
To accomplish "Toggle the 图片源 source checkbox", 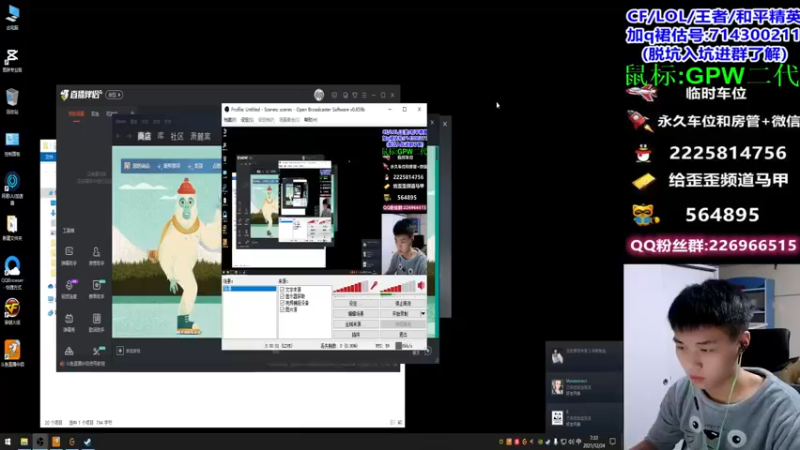I will [x=282, y=309].
